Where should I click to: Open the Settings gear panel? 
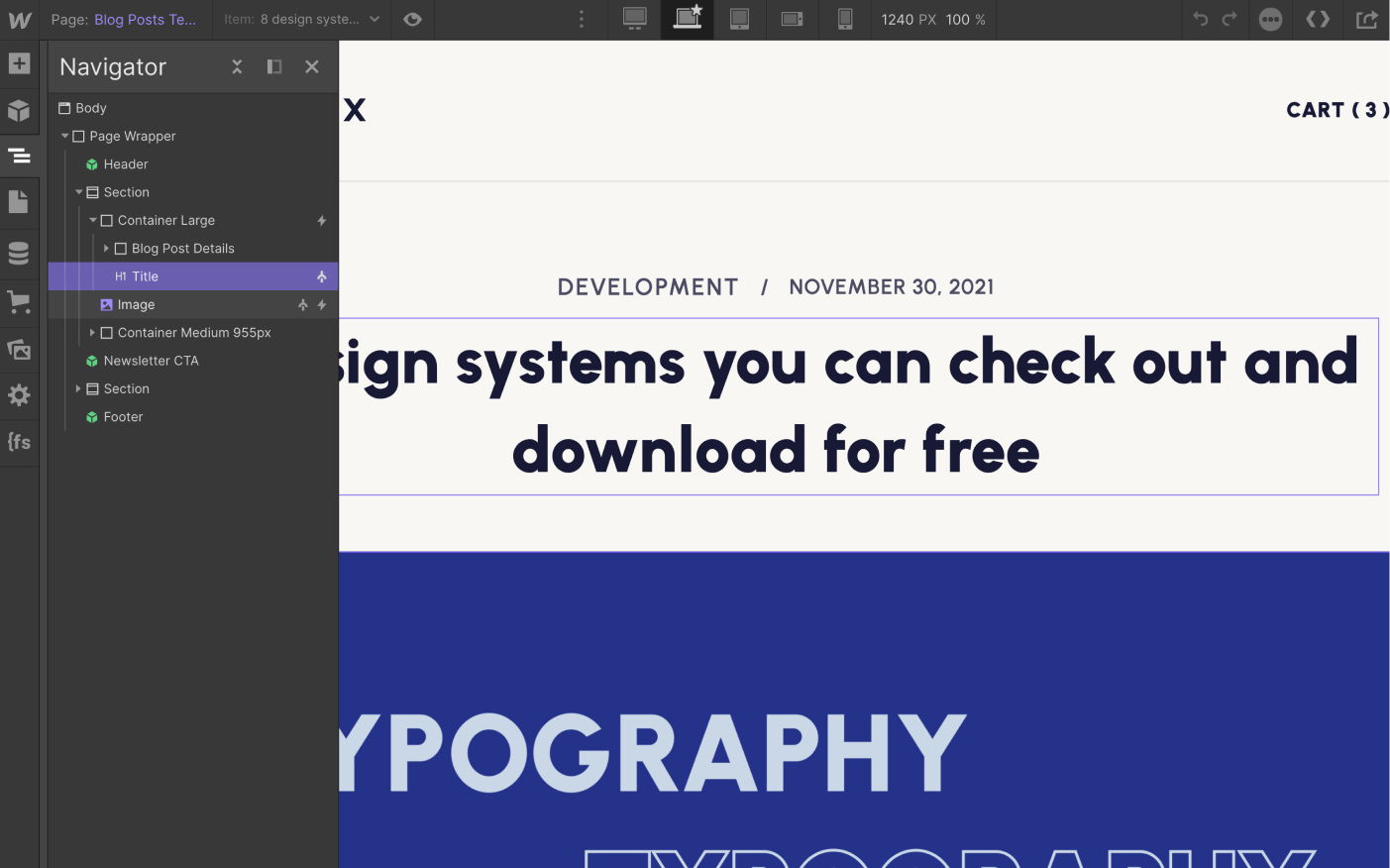(19, 395)
